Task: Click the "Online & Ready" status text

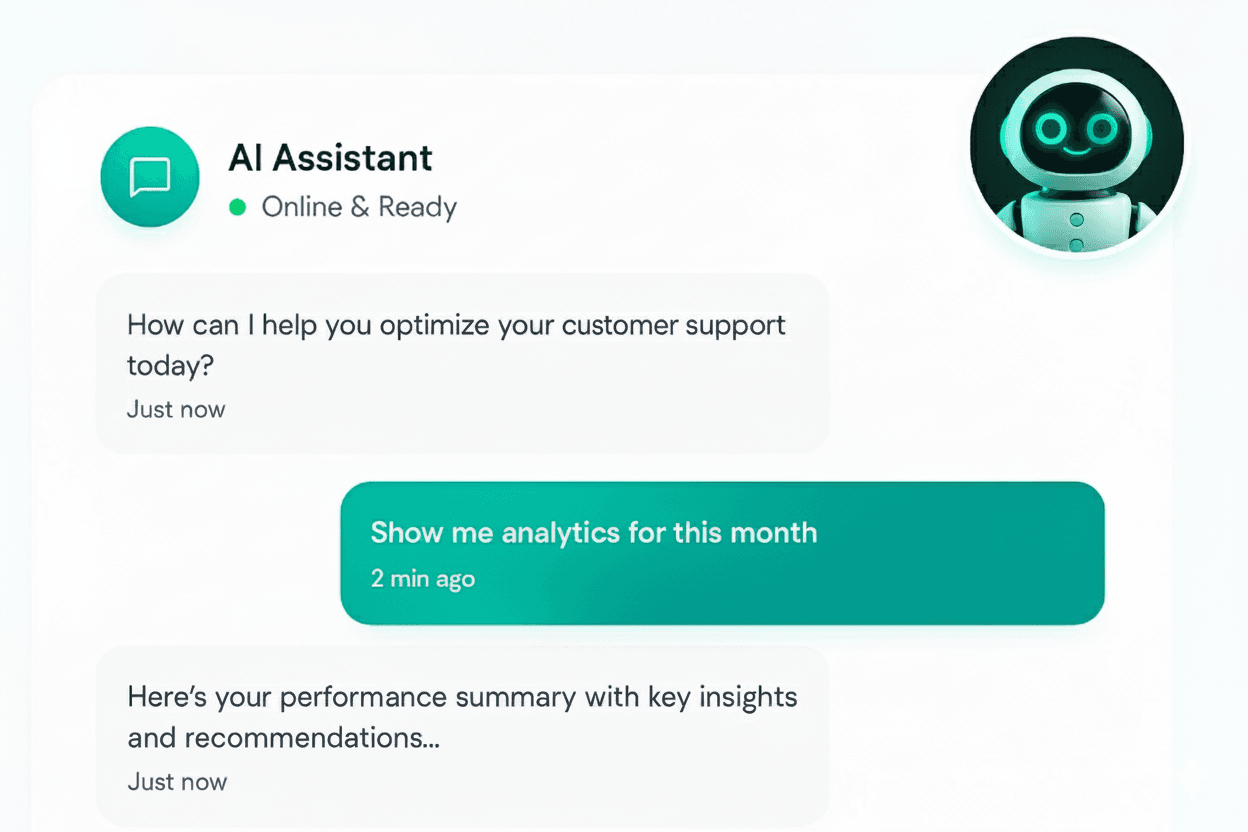Action: click(359, 207)
